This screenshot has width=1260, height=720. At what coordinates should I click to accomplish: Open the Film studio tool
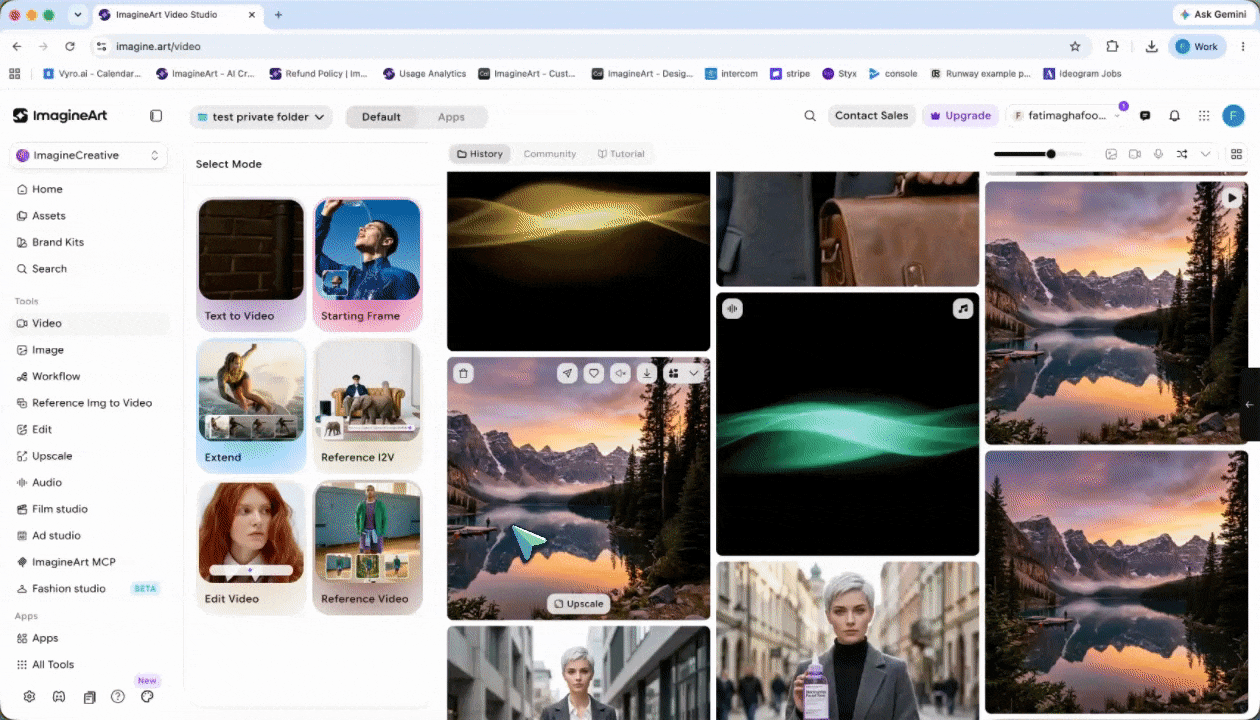tap(60, 509)
